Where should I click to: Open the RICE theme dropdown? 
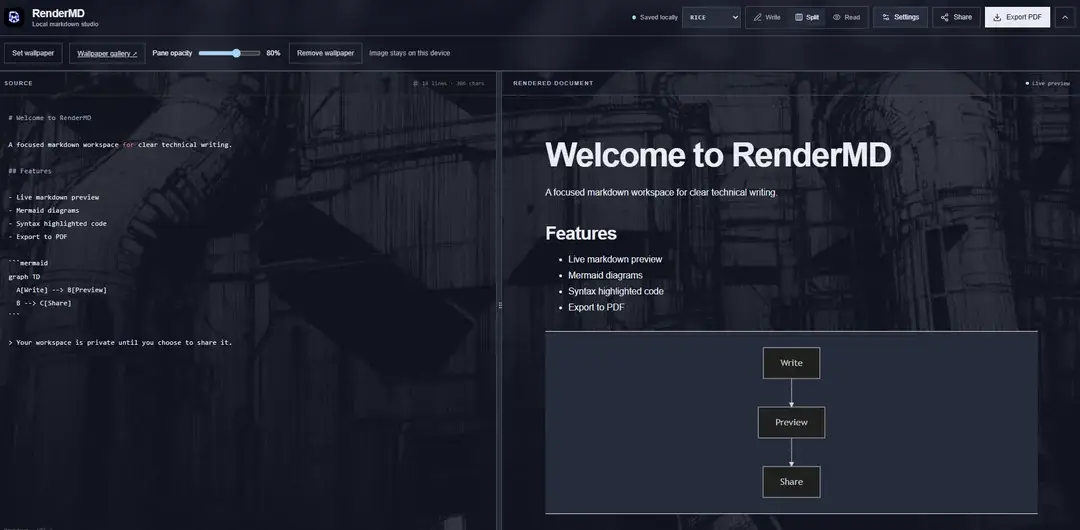(x=712, y=17)
